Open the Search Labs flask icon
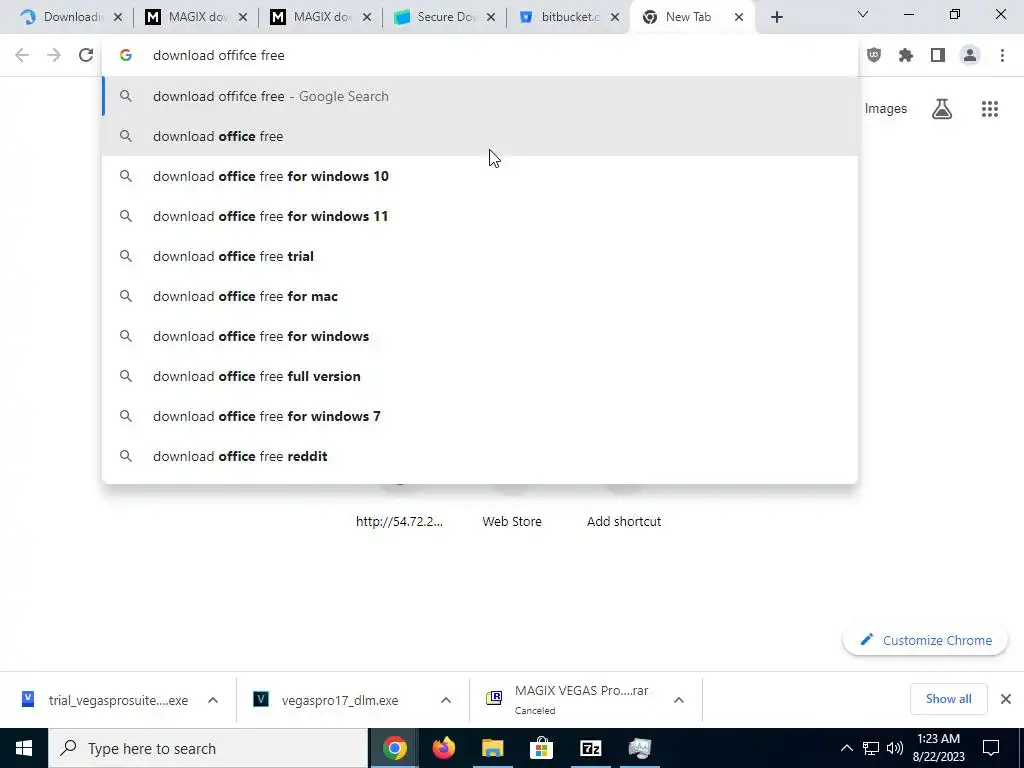The width and height of the screenshot is (1024, 768). 942,109
